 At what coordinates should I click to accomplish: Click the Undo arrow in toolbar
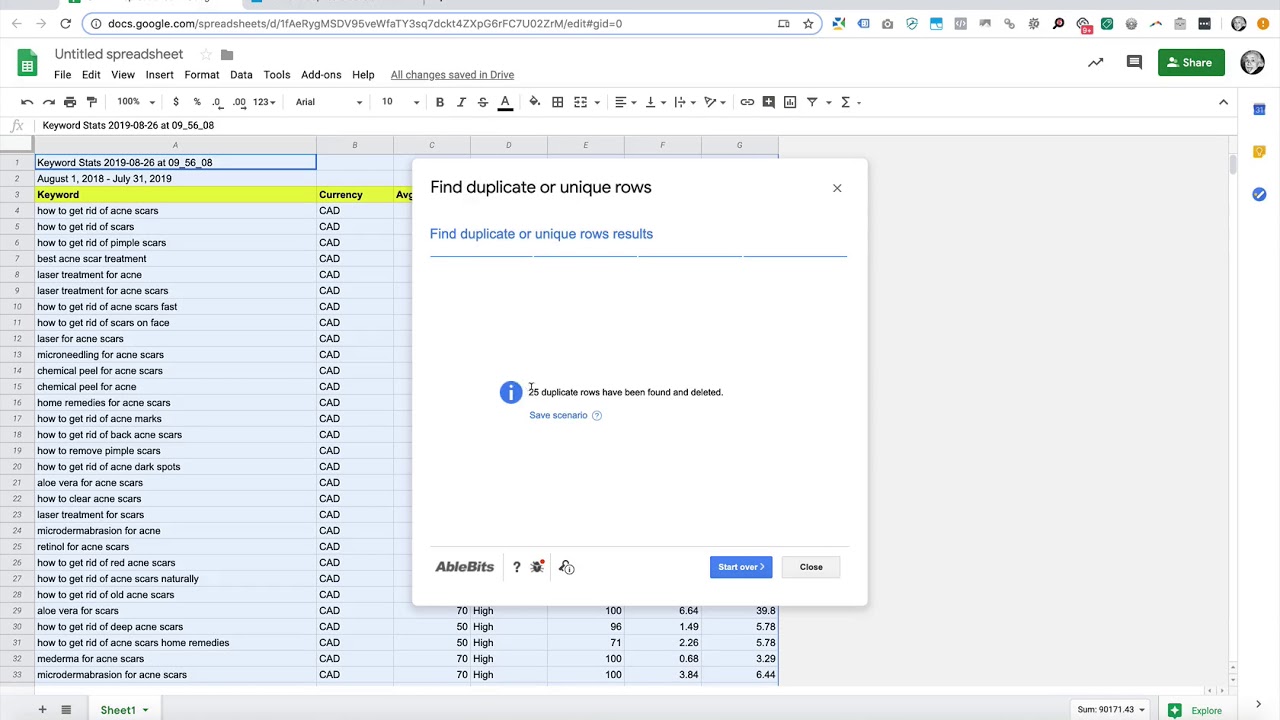[x=27, y=102]
